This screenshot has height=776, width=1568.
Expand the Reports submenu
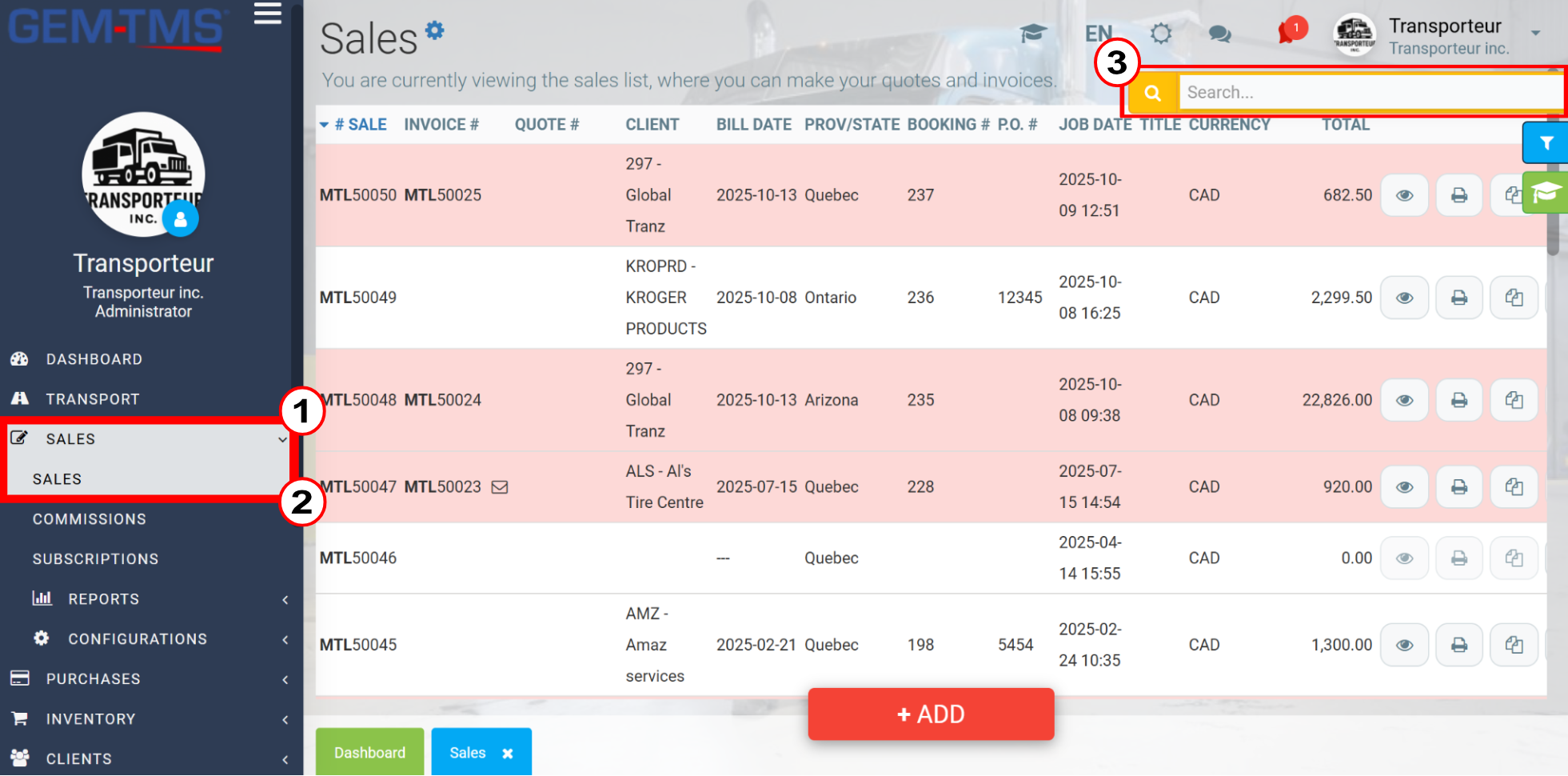pyautogui.click(x=152, y=599)
